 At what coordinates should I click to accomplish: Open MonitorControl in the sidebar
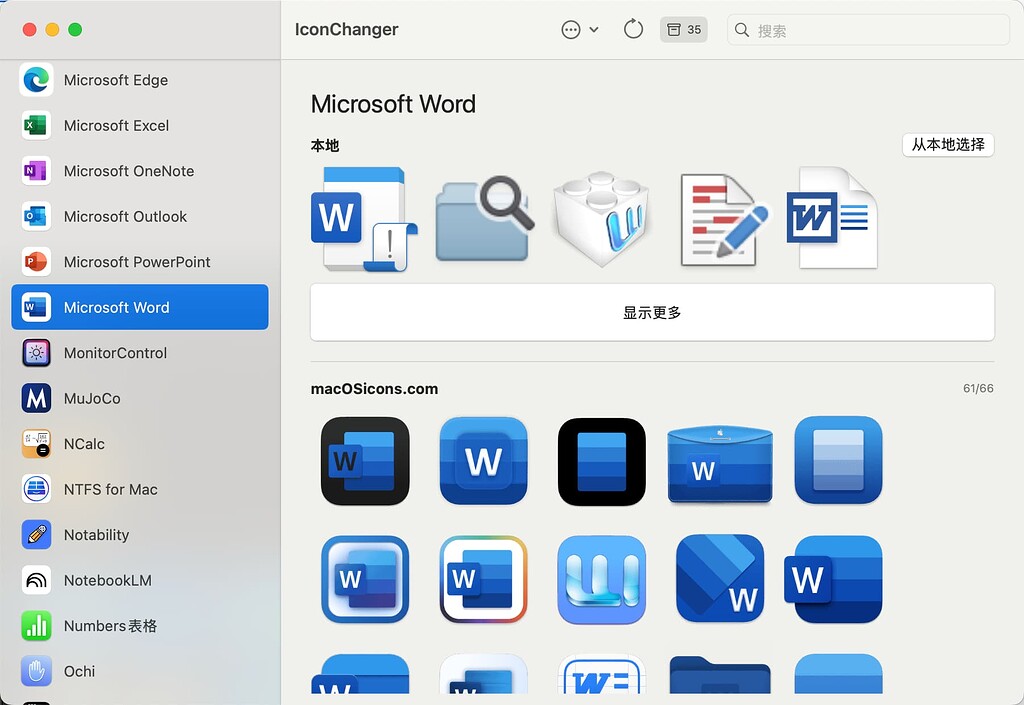[140, 352]
